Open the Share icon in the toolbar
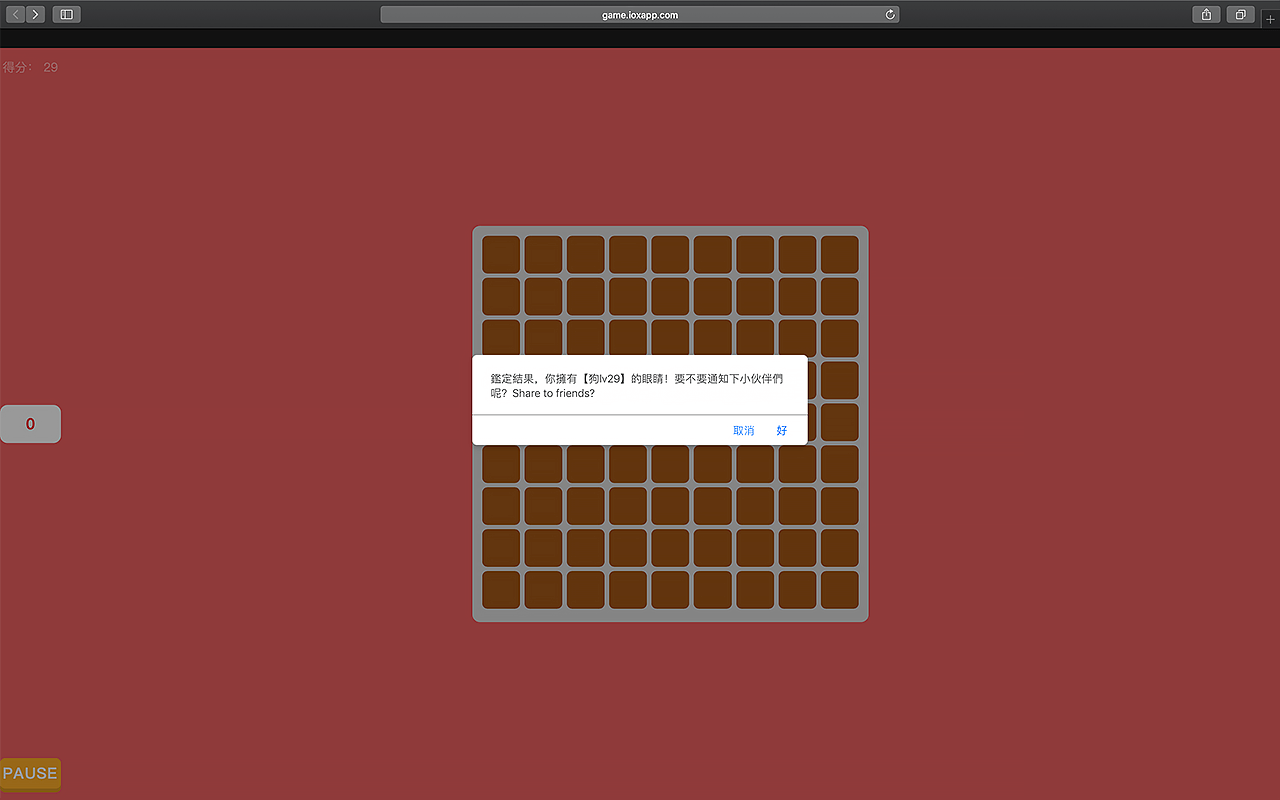The image size is (1280, 800). (x=1206, y=14)
